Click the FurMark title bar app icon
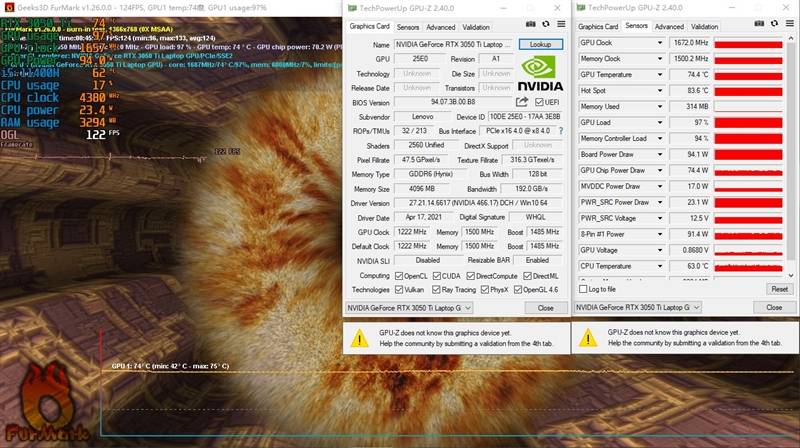Viewport: 800px width, 448px height. click(9, 8)
